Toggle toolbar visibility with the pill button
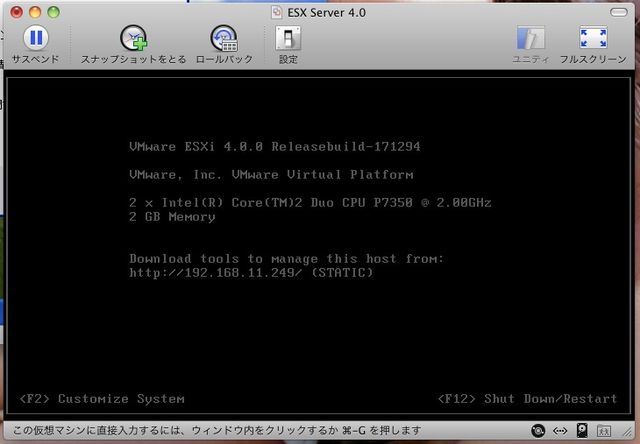640x444 pixels. pos(619,12)
